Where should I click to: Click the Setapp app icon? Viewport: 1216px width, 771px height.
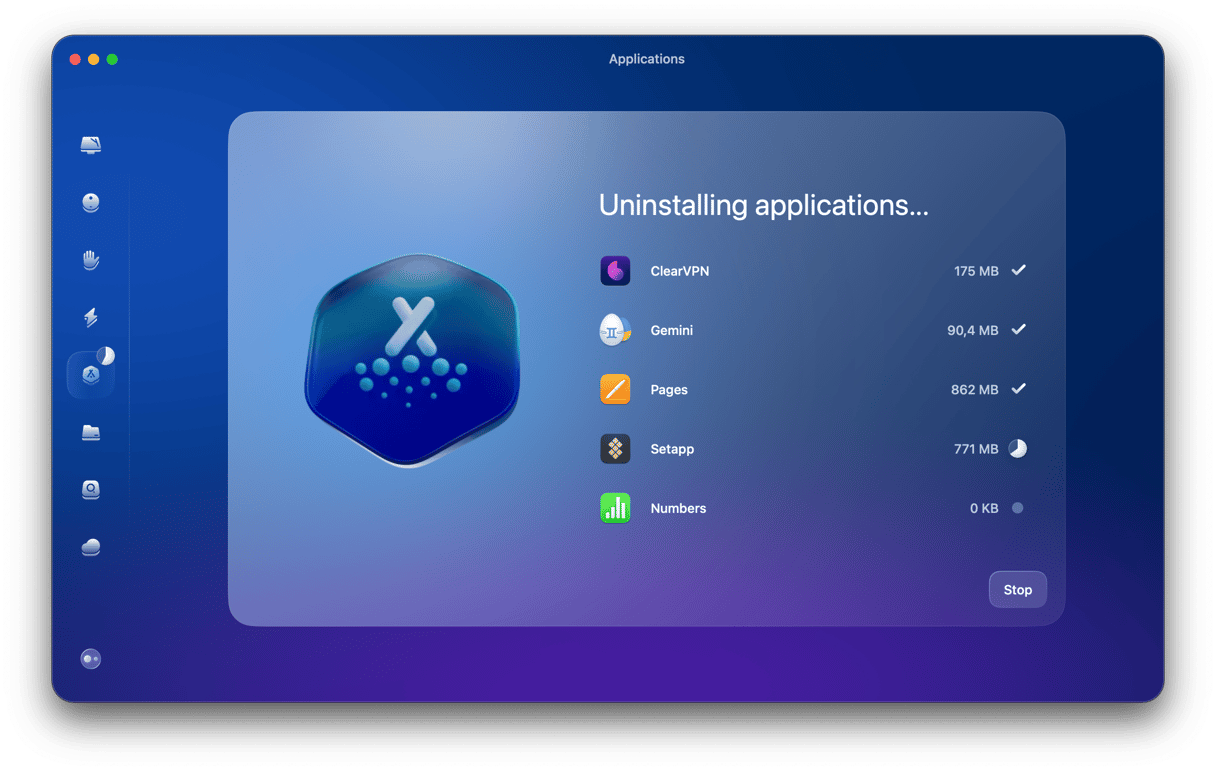615,449
